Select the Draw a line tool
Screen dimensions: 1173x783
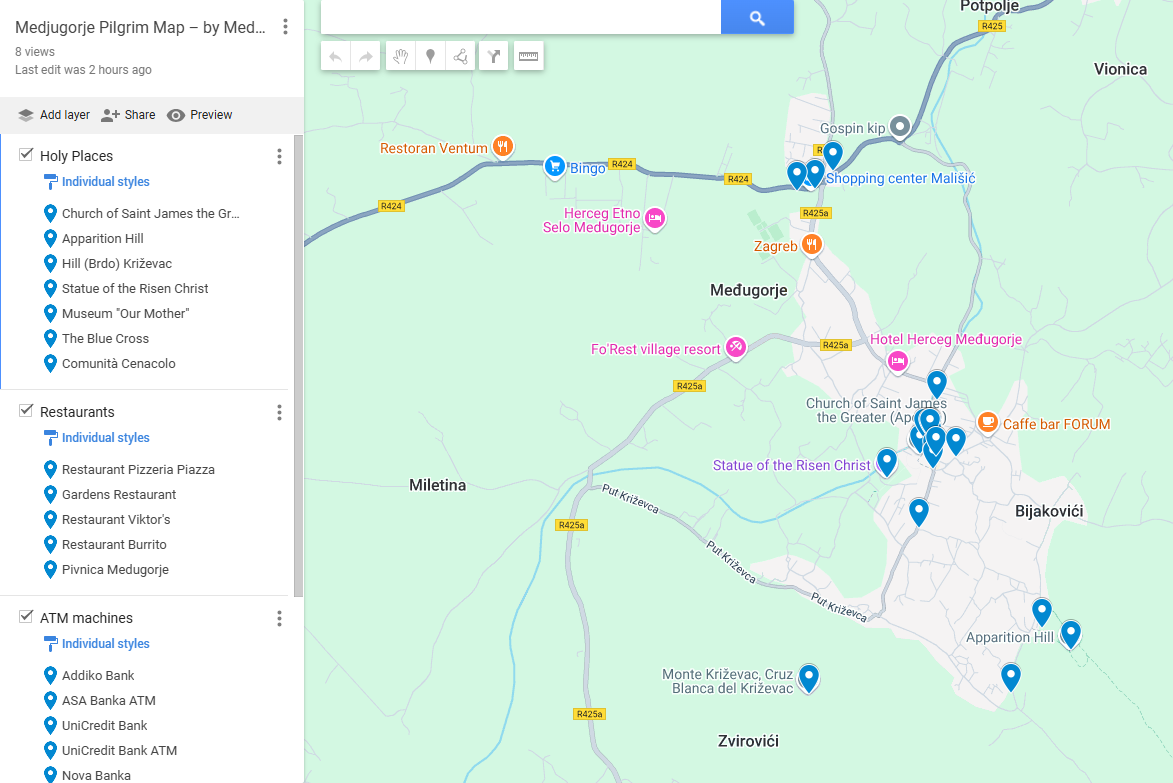[x=460, y=56]
